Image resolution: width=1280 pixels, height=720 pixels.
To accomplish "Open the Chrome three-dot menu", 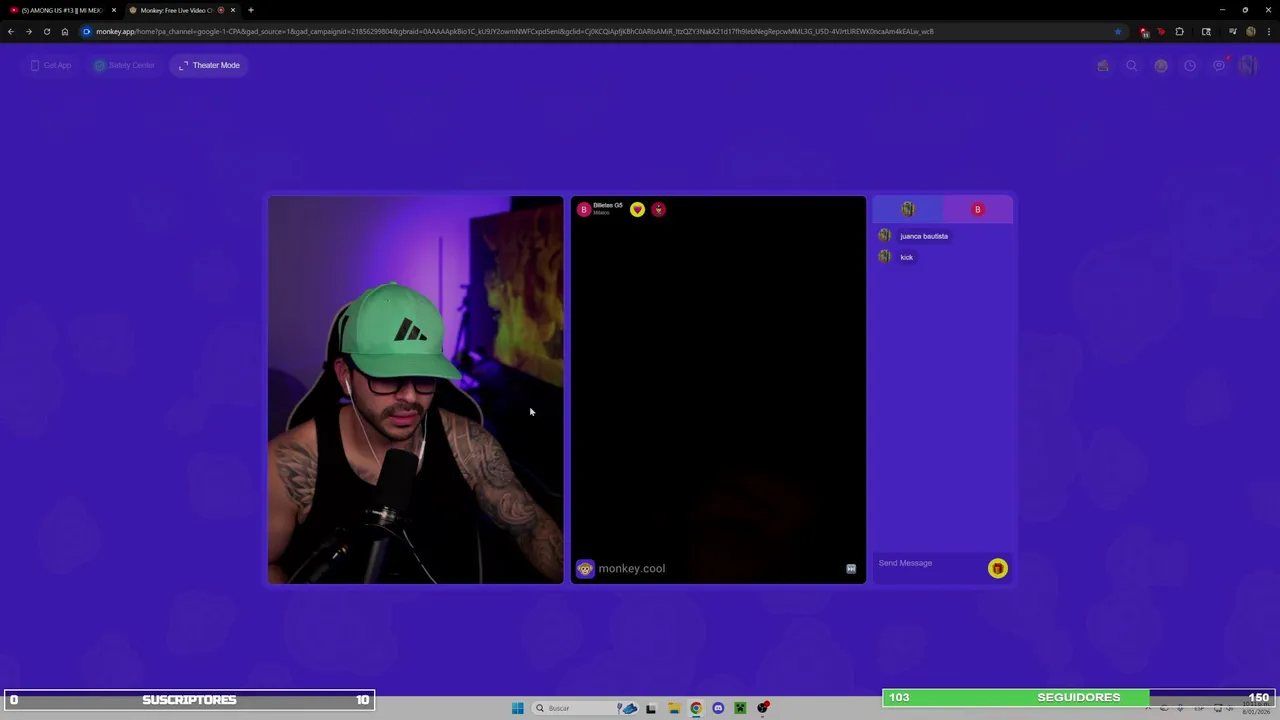I will (1268, 31).
